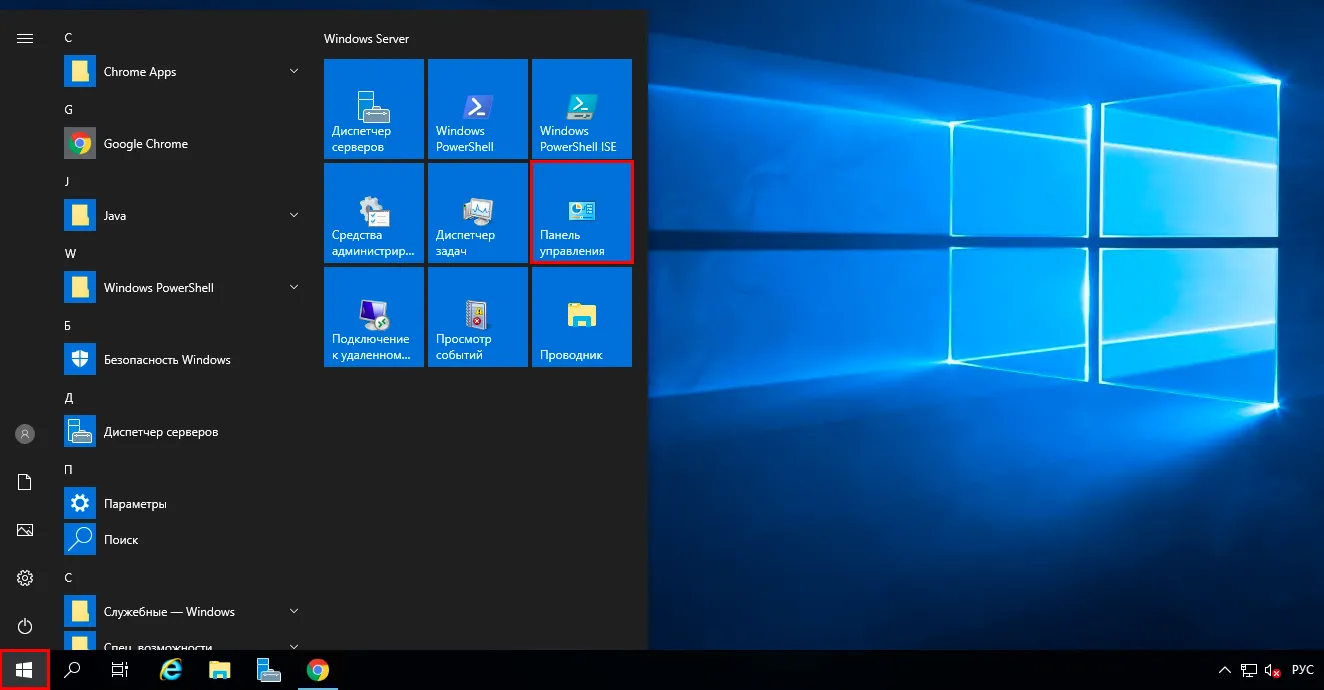Click the muted volume tray icon
The height and width of the screenshot is (690, 1324).
1273,670
